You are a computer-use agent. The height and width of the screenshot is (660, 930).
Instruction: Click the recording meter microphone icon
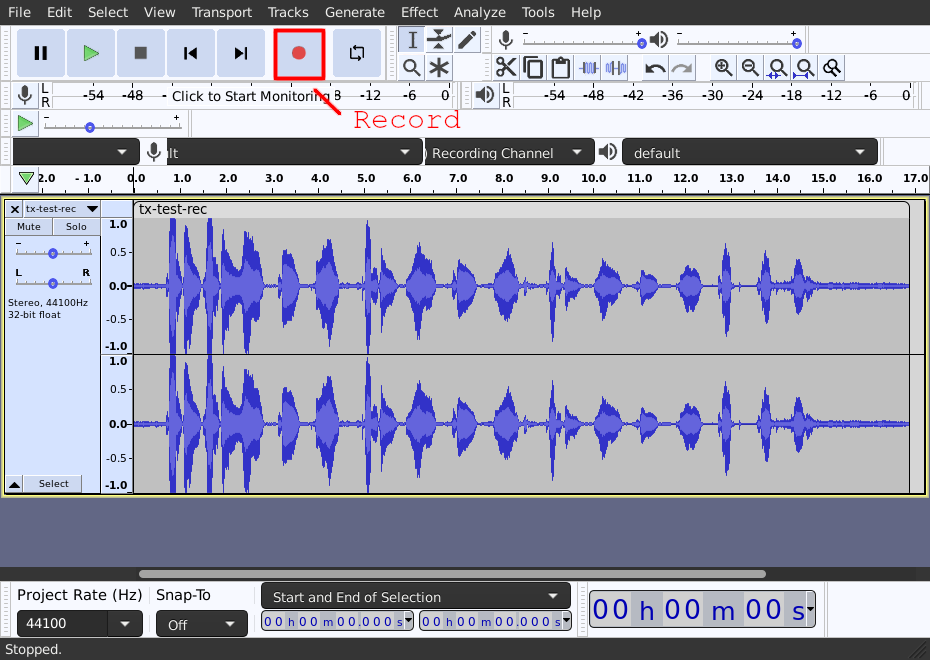(x=25, y=95)
